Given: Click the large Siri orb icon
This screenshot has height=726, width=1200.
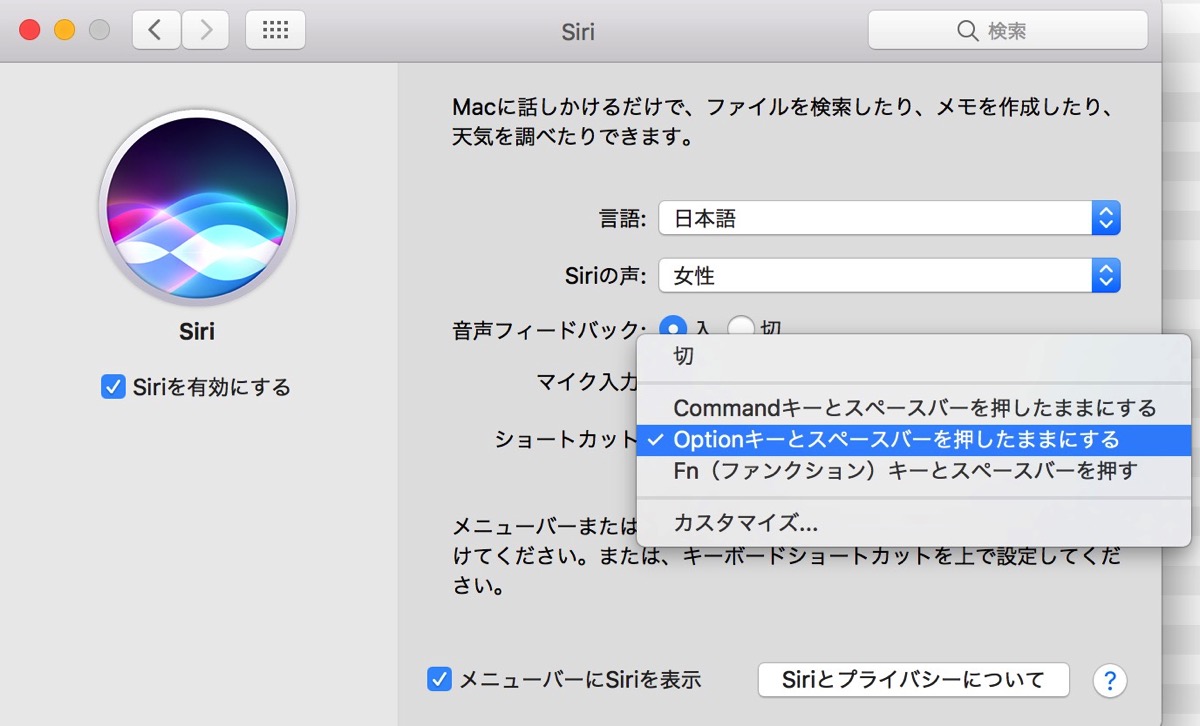Looking at the screenshot, I should 197,207.
